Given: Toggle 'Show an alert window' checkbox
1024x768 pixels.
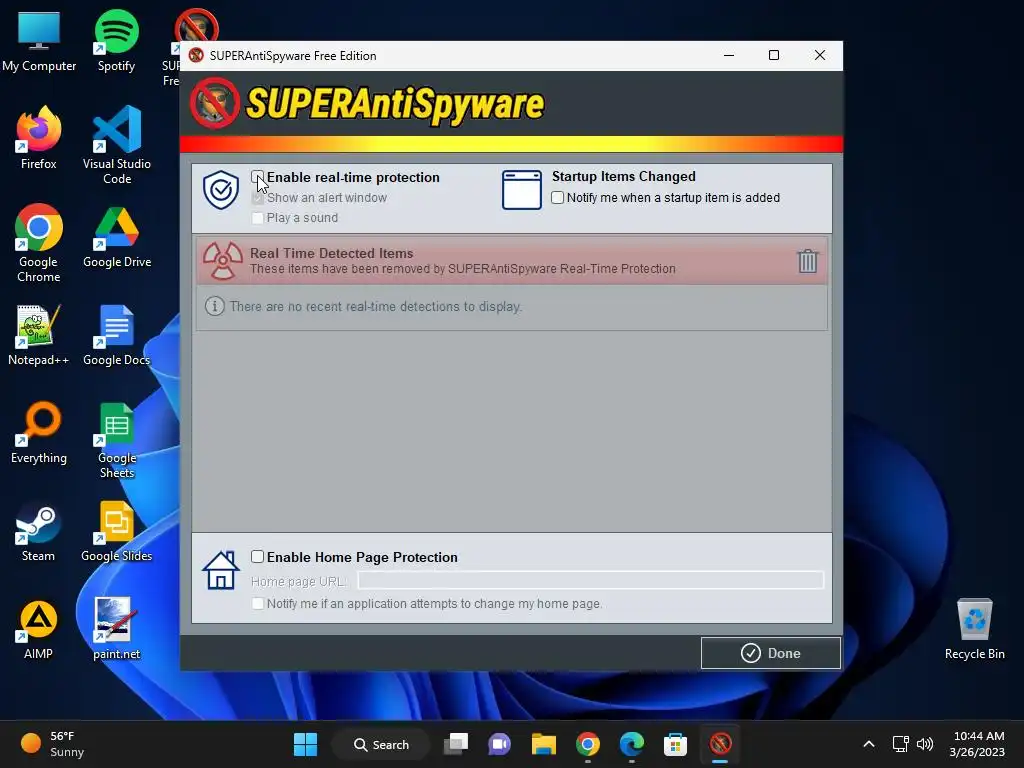Looking at the screenshot, I should [x=257, y=198].
